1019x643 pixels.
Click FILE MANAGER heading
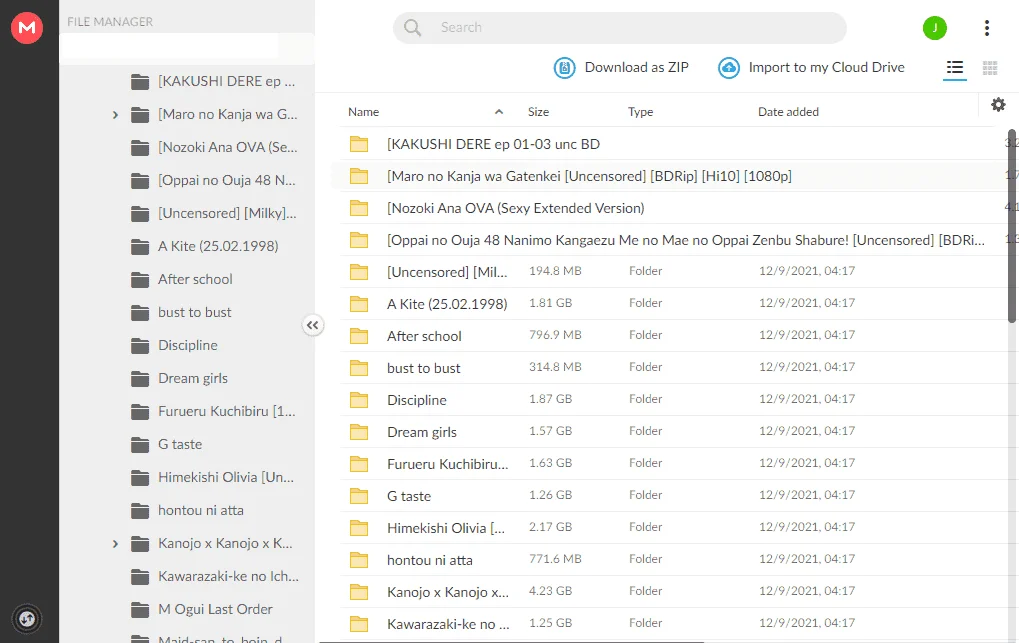tap(110, 21)
